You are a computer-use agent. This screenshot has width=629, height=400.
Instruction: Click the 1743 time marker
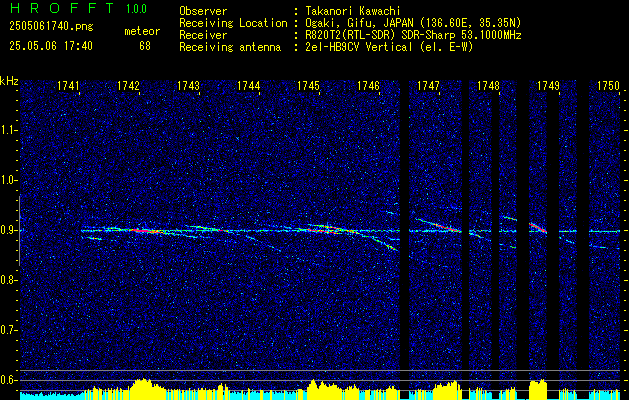(189, 86)
